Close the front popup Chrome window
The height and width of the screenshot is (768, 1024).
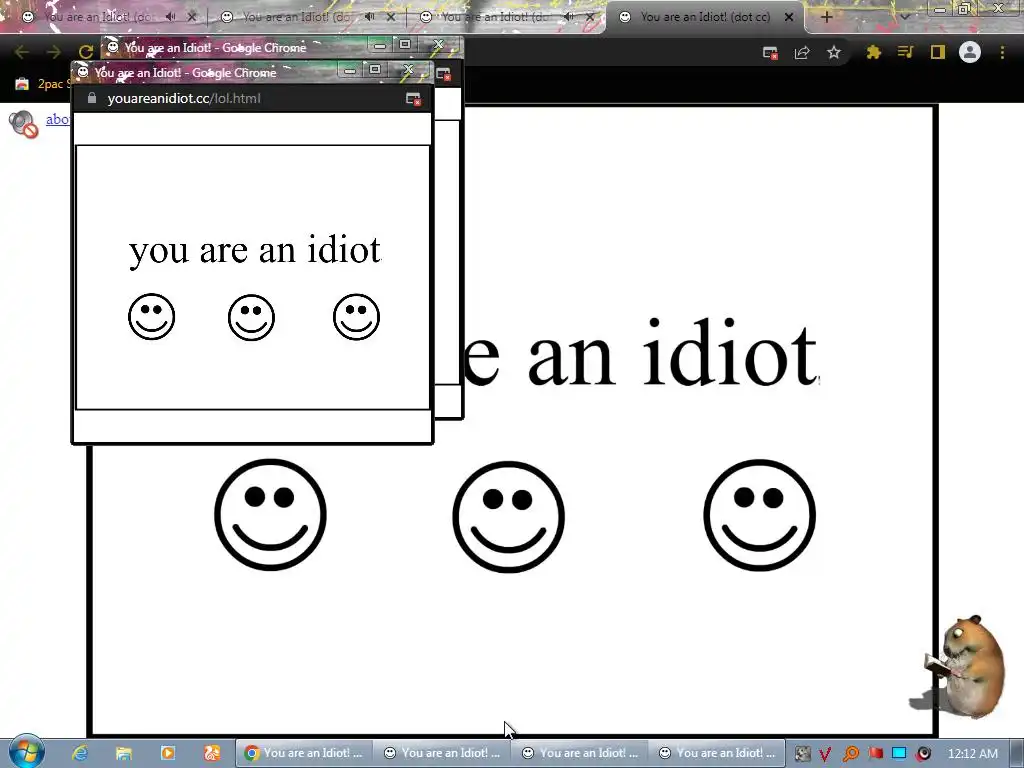[x=408, y=69]
